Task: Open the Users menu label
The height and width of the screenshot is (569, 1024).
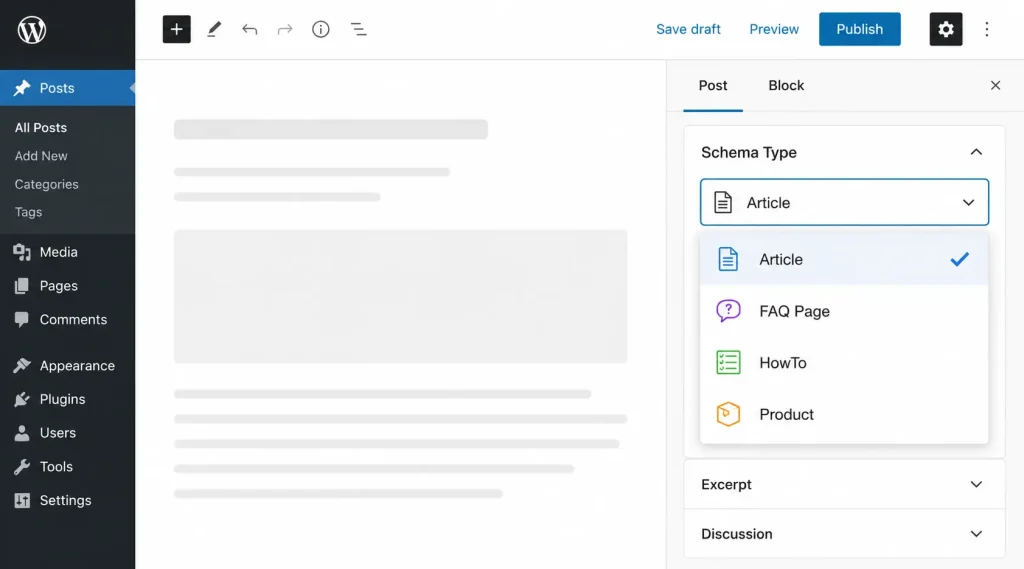Action: click(57, 433)
